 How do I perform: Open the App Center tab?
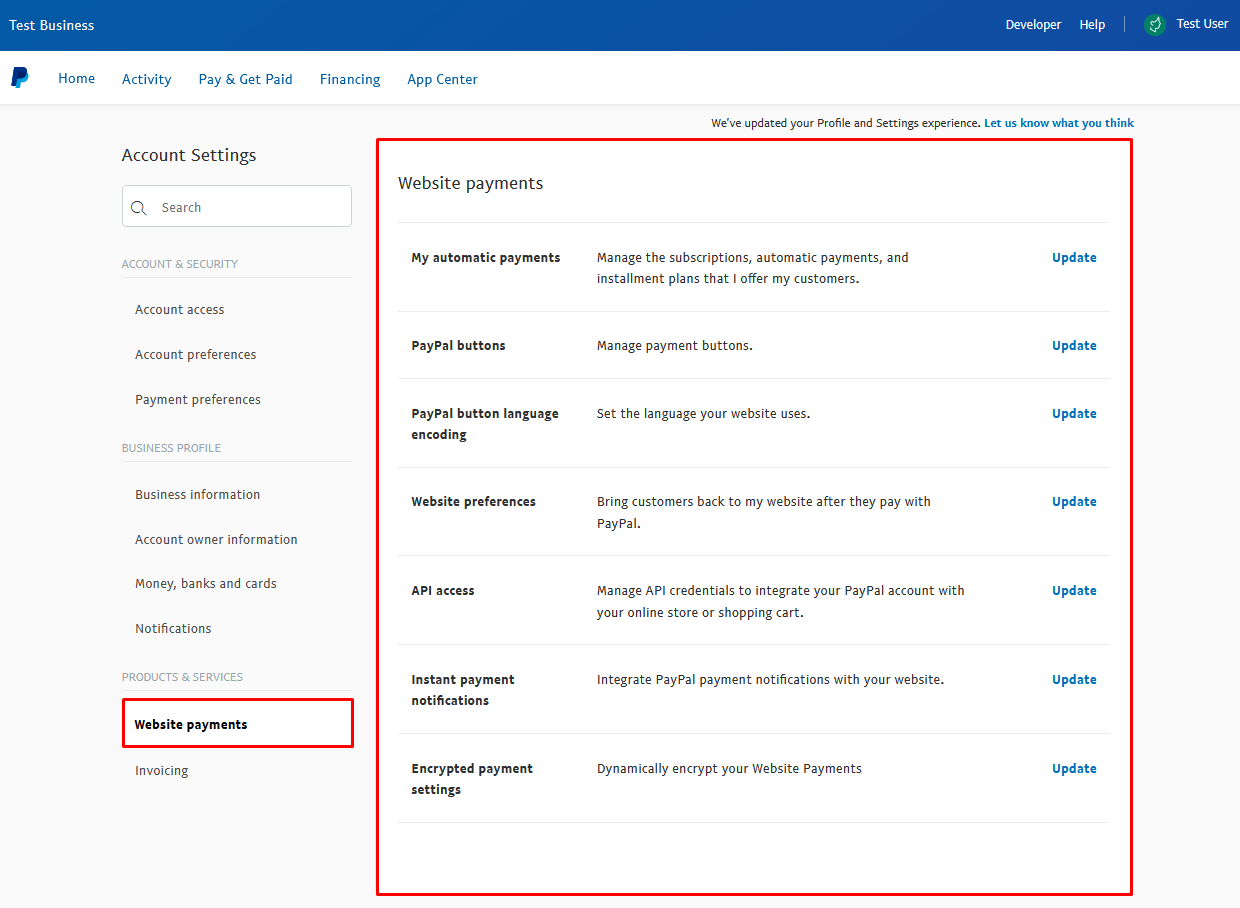442,79
